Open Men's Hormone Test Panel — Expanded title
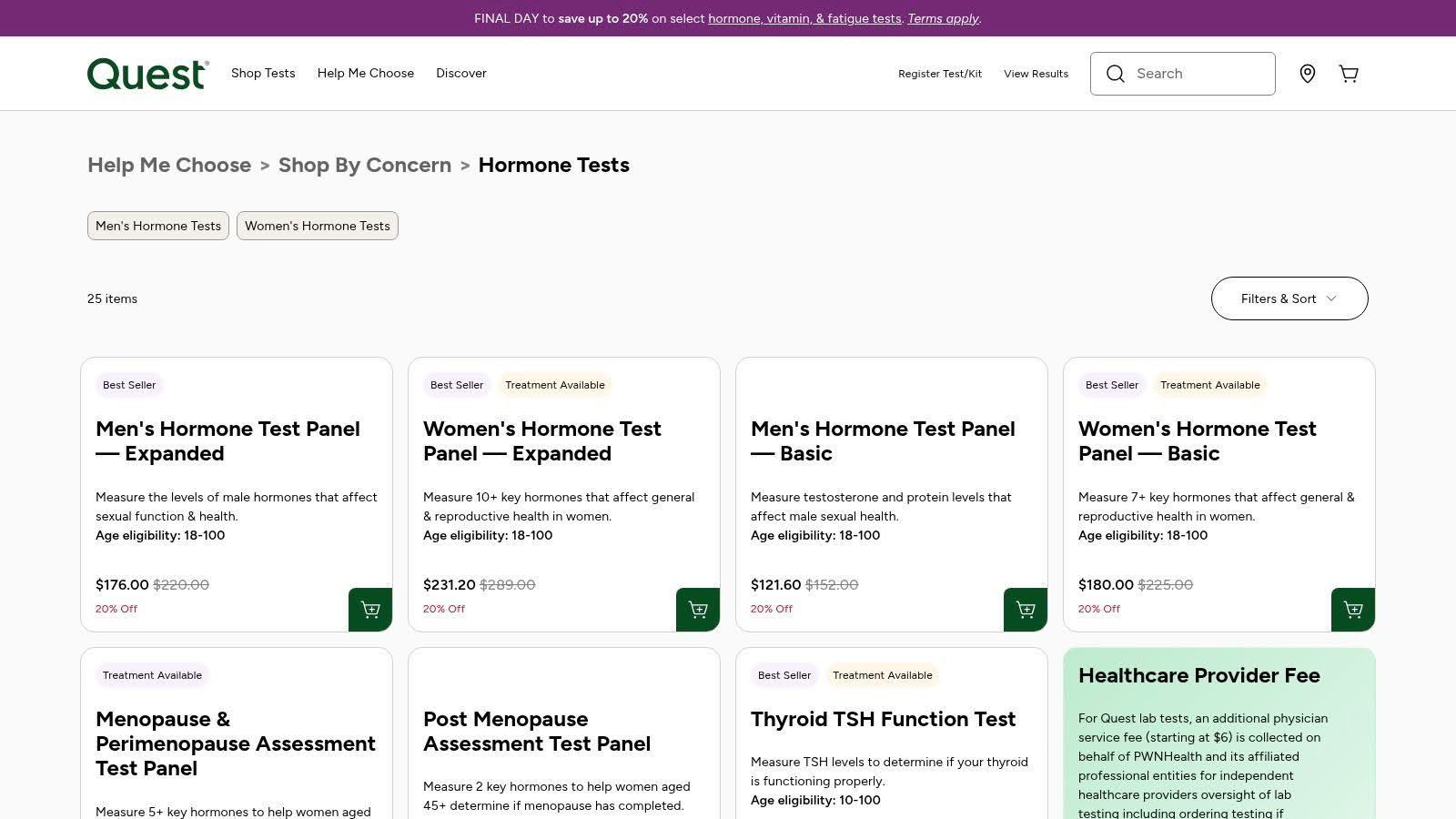 pos(227,441)
